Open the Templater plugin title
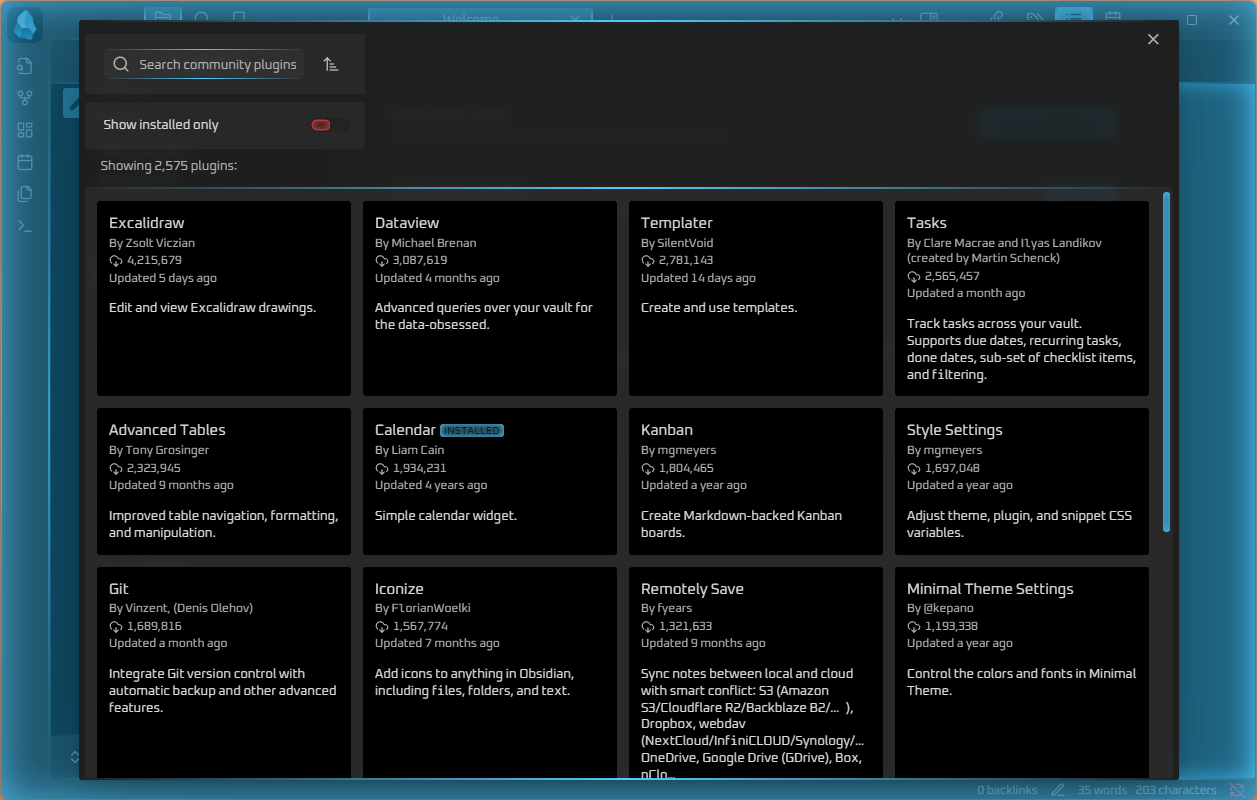The width and height of the screenshot is (1257, 800). 677,223
